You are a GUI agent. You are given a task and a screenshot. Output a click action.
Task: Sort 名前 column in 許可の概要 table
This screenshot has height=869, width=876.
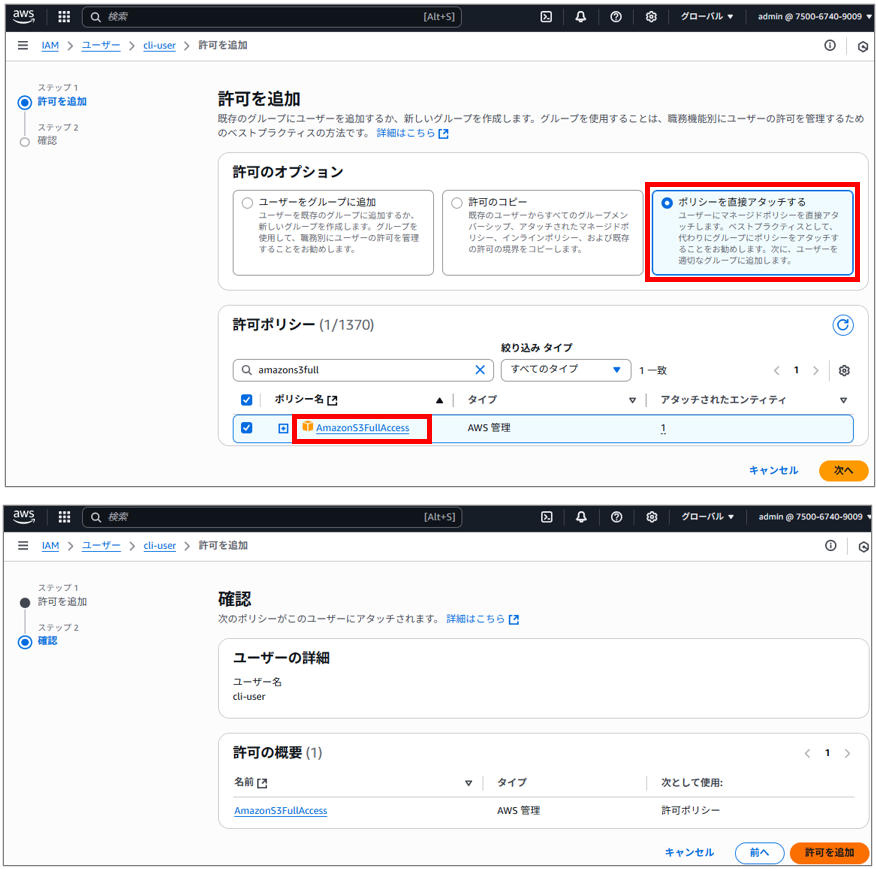(x=469, y=783)
